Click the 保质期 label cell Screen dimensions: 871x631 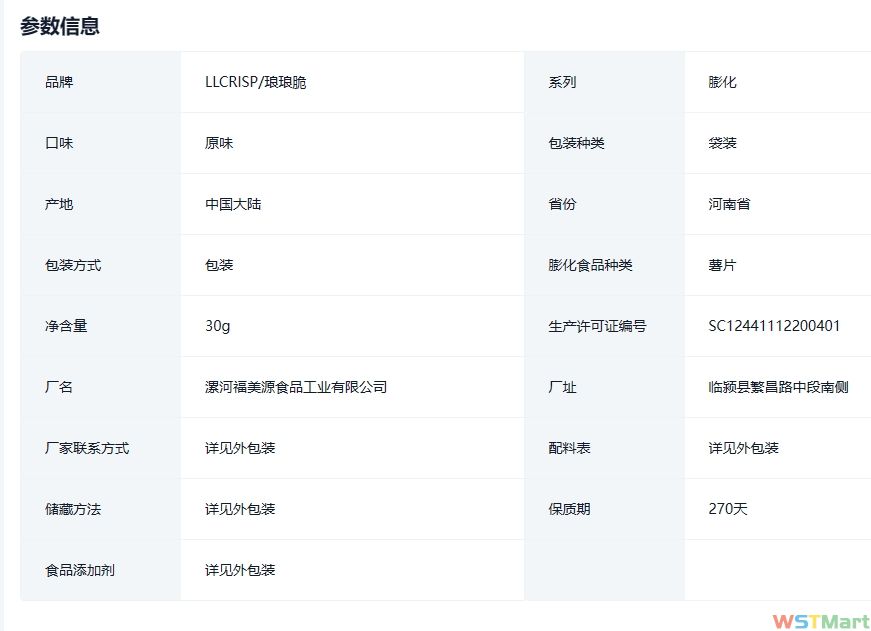tap(569, 509)
